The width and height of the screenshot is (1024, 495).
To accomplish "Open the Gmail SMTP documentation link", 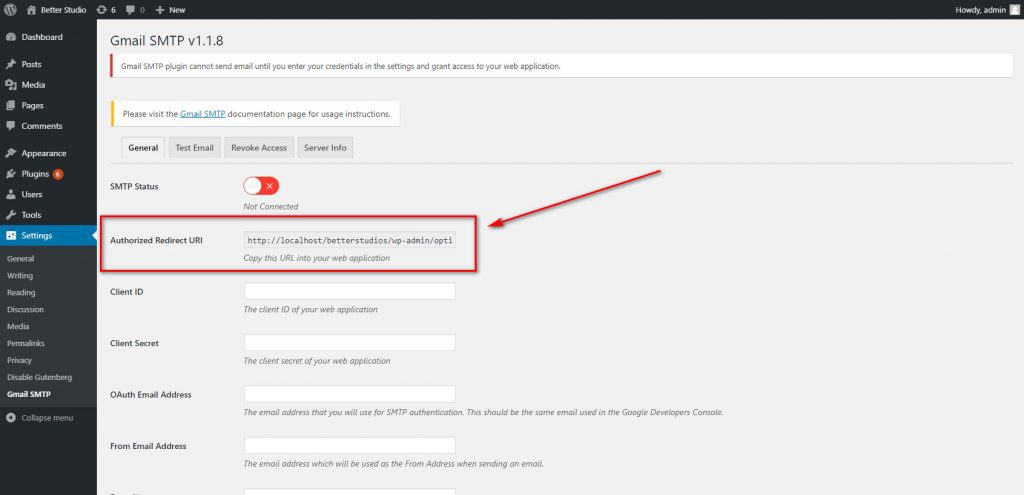I will 202,114.
